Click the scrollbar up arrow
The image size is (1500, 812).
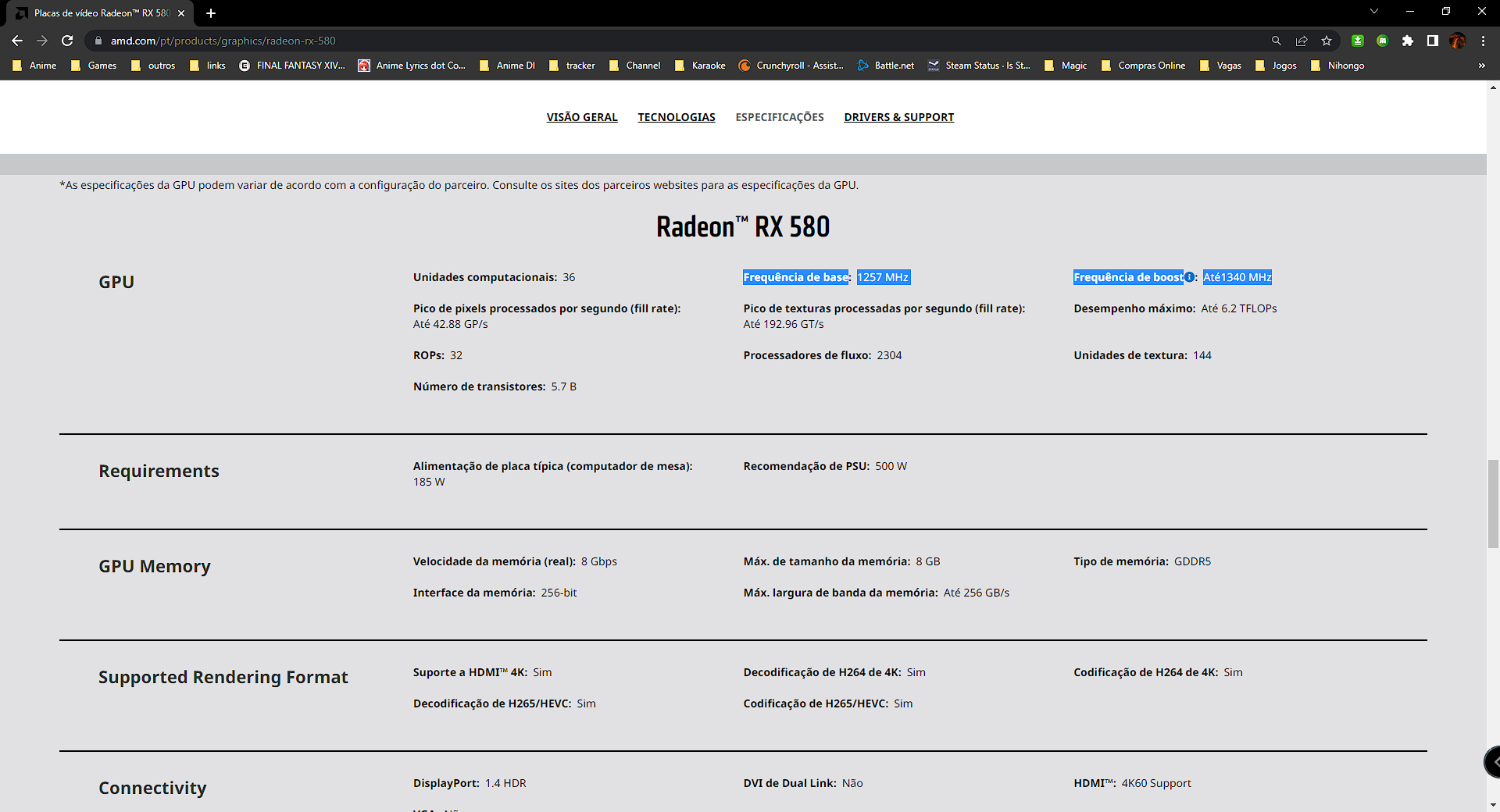[1493, 87]
